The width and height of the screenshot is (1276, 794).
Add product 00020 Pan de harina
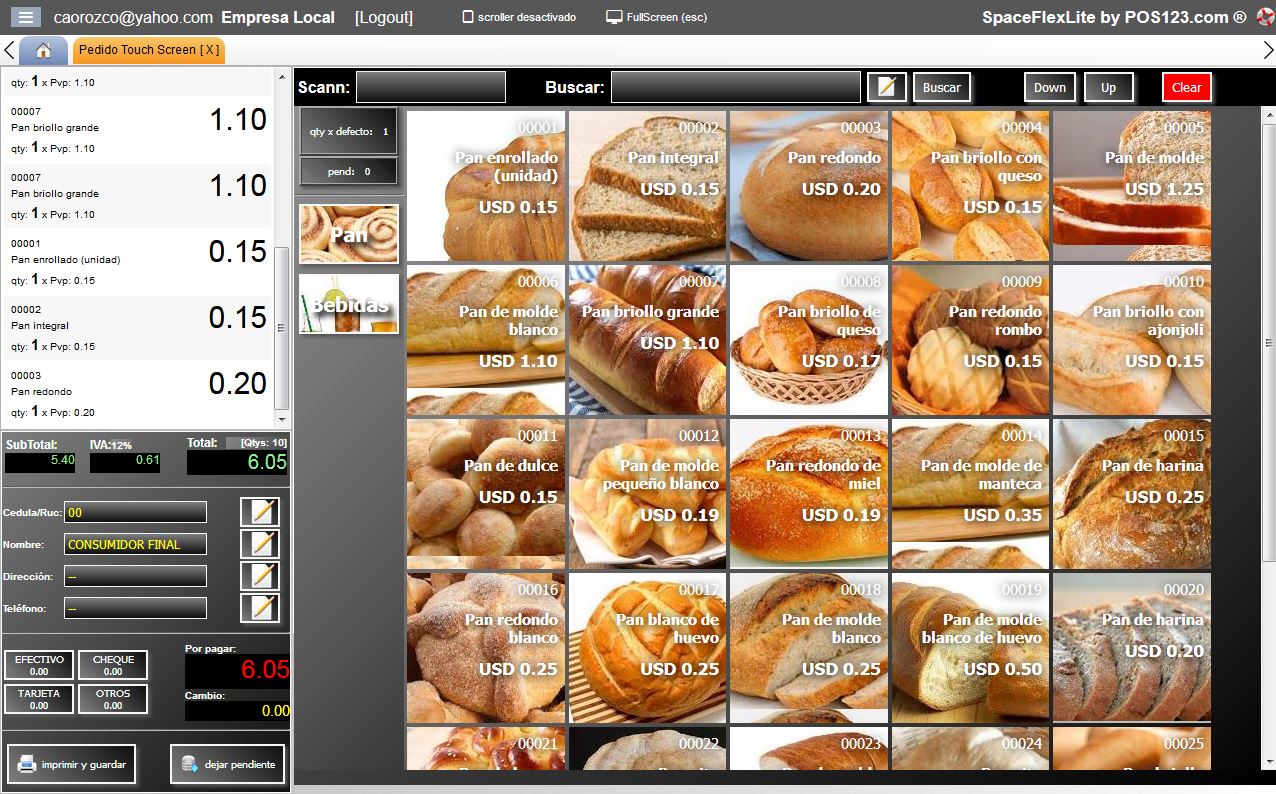1132,648
